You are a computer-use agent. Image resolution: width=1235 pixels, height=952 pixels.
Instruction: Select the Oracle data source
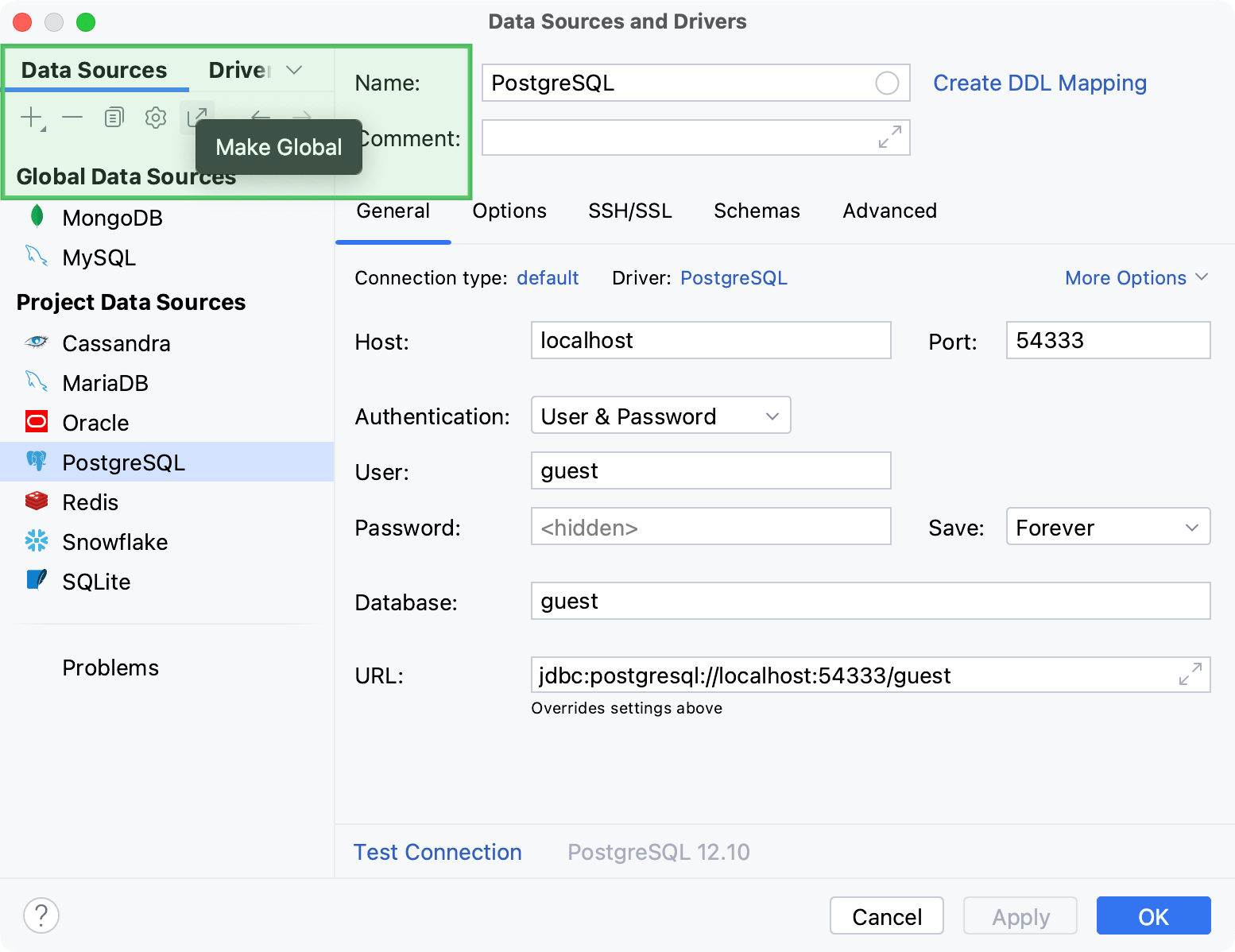tap(95, 422)
